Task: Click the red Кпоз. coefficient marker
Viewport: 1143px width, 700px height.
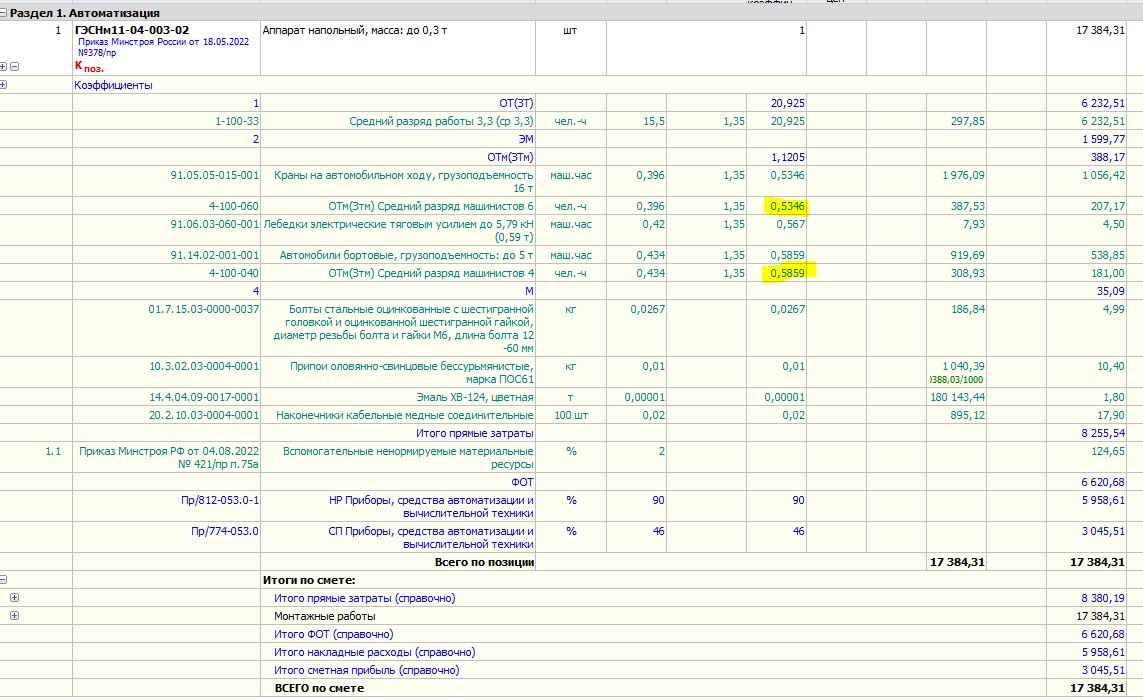Action: (89, 67)
